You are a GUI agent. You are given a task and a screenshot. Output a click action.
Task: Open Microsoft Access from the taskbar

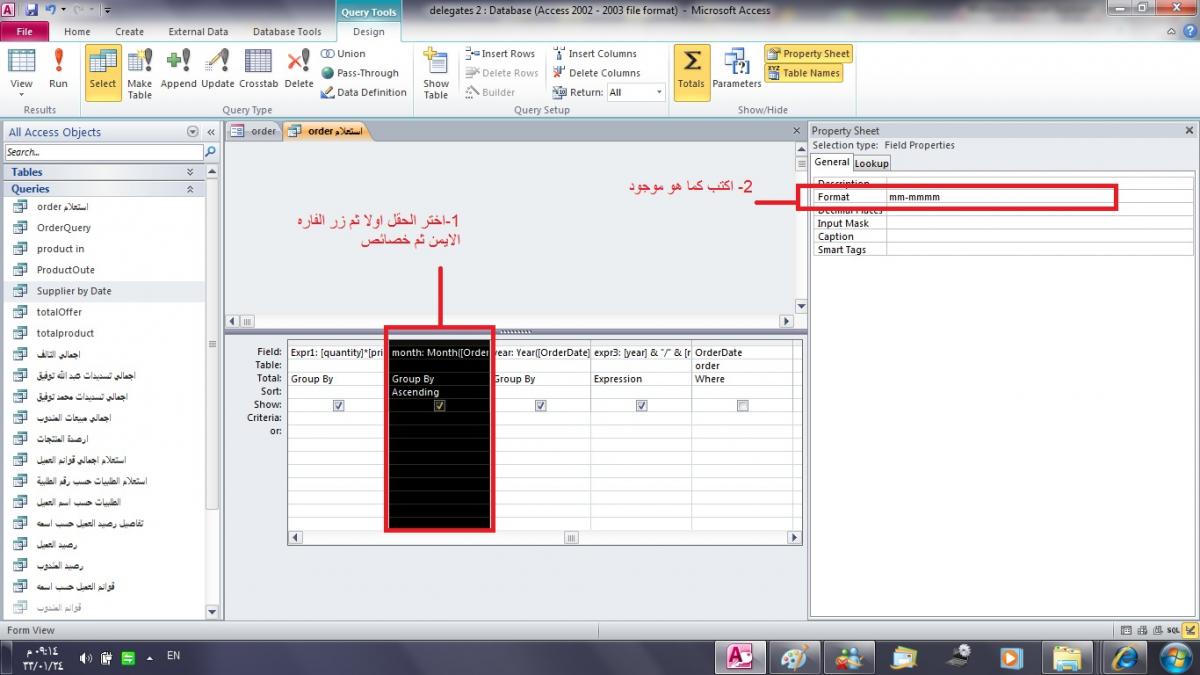(x=741, y=657)
